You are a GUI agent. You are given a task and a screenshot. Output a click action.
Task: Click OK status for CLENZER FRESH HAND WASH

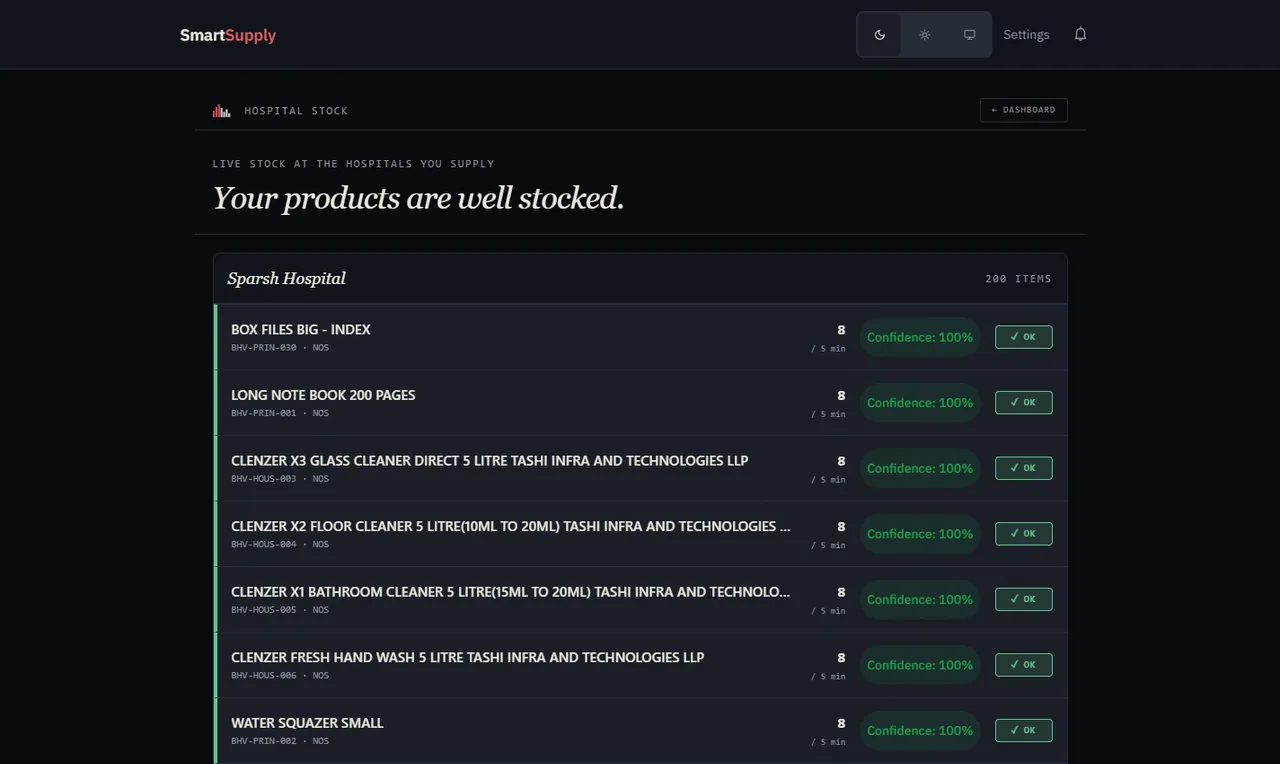coord(1023,665)
